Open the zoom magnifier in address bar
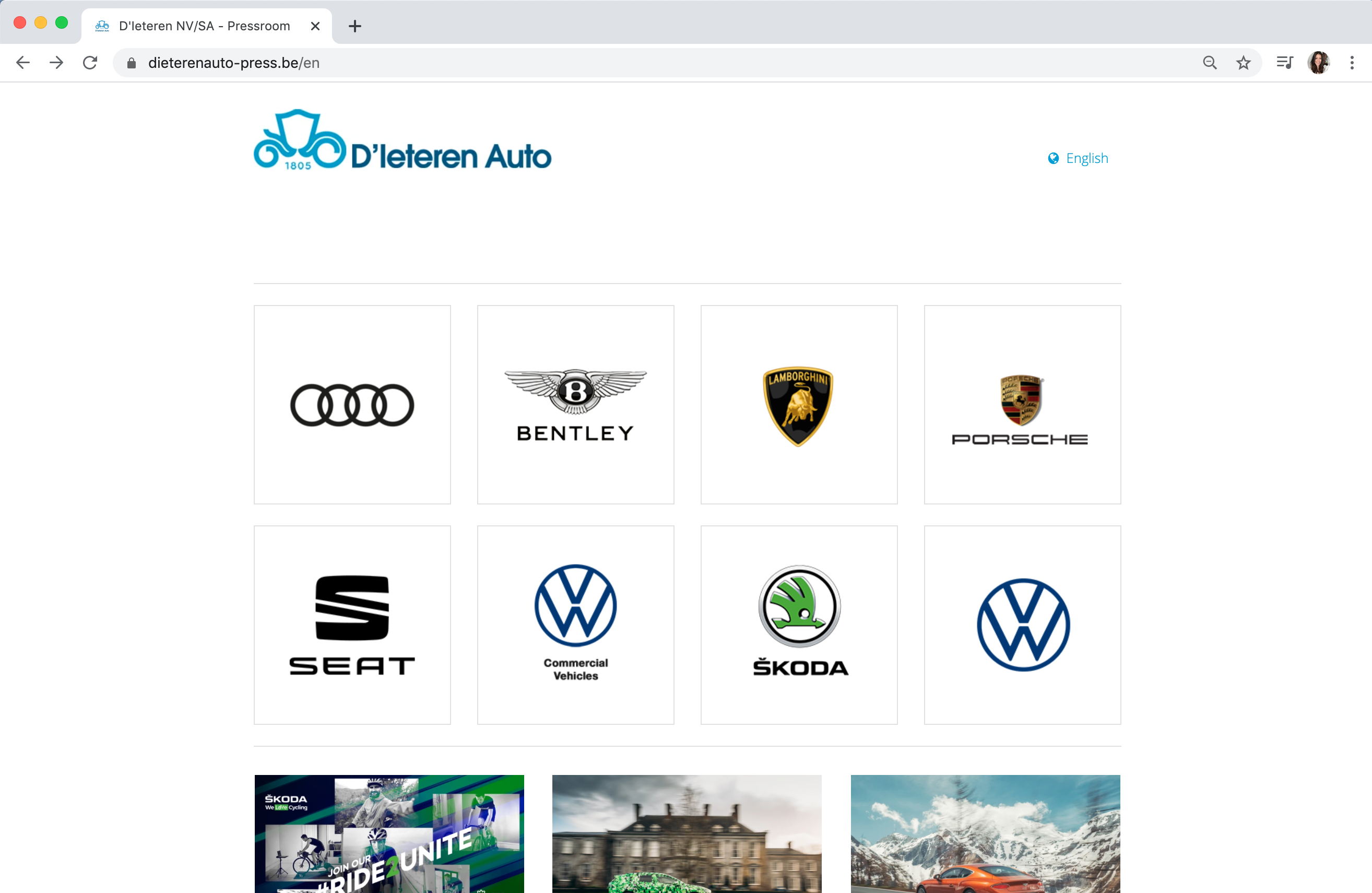This screenshot has width=1372, height=893. (x=1210, y=62)
